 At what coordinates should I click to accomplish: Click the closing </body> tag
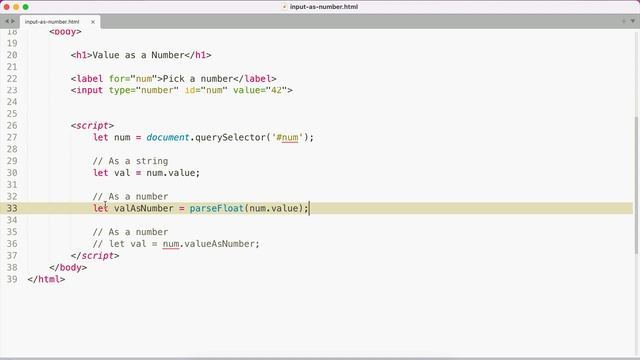click(x=68, y=267)
